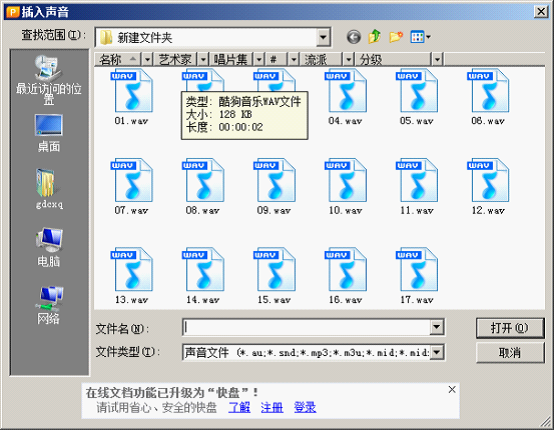This screenshot has height=431, width=554.
Task: Click the 取消 button
Action: [x=510, y=352]
